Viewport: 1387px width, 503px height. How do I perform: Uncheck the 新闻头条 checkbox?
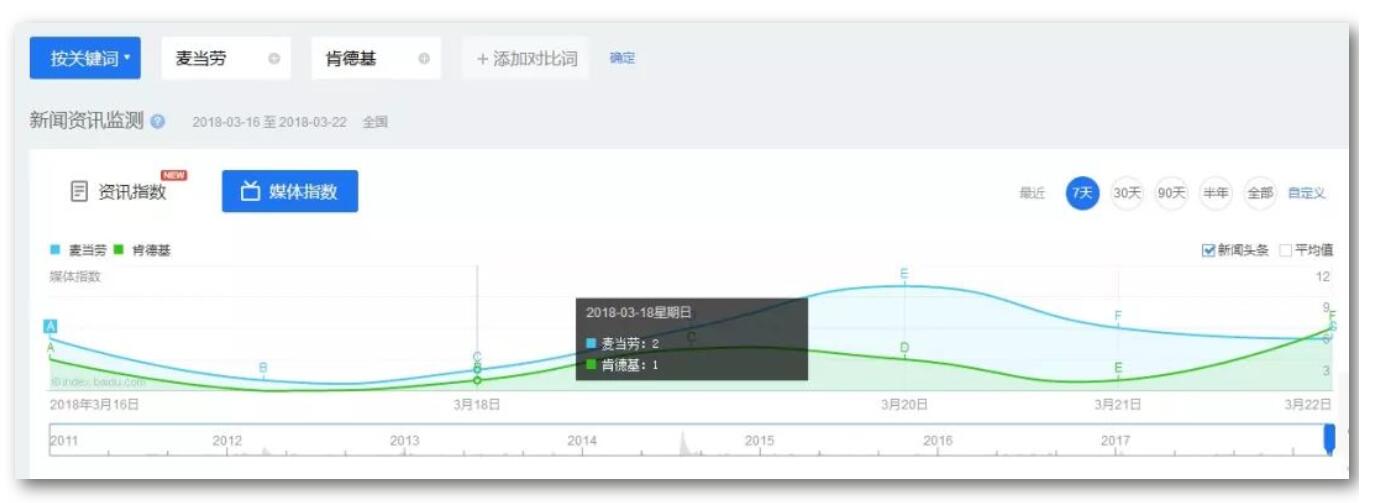[x=1208, y=250]
